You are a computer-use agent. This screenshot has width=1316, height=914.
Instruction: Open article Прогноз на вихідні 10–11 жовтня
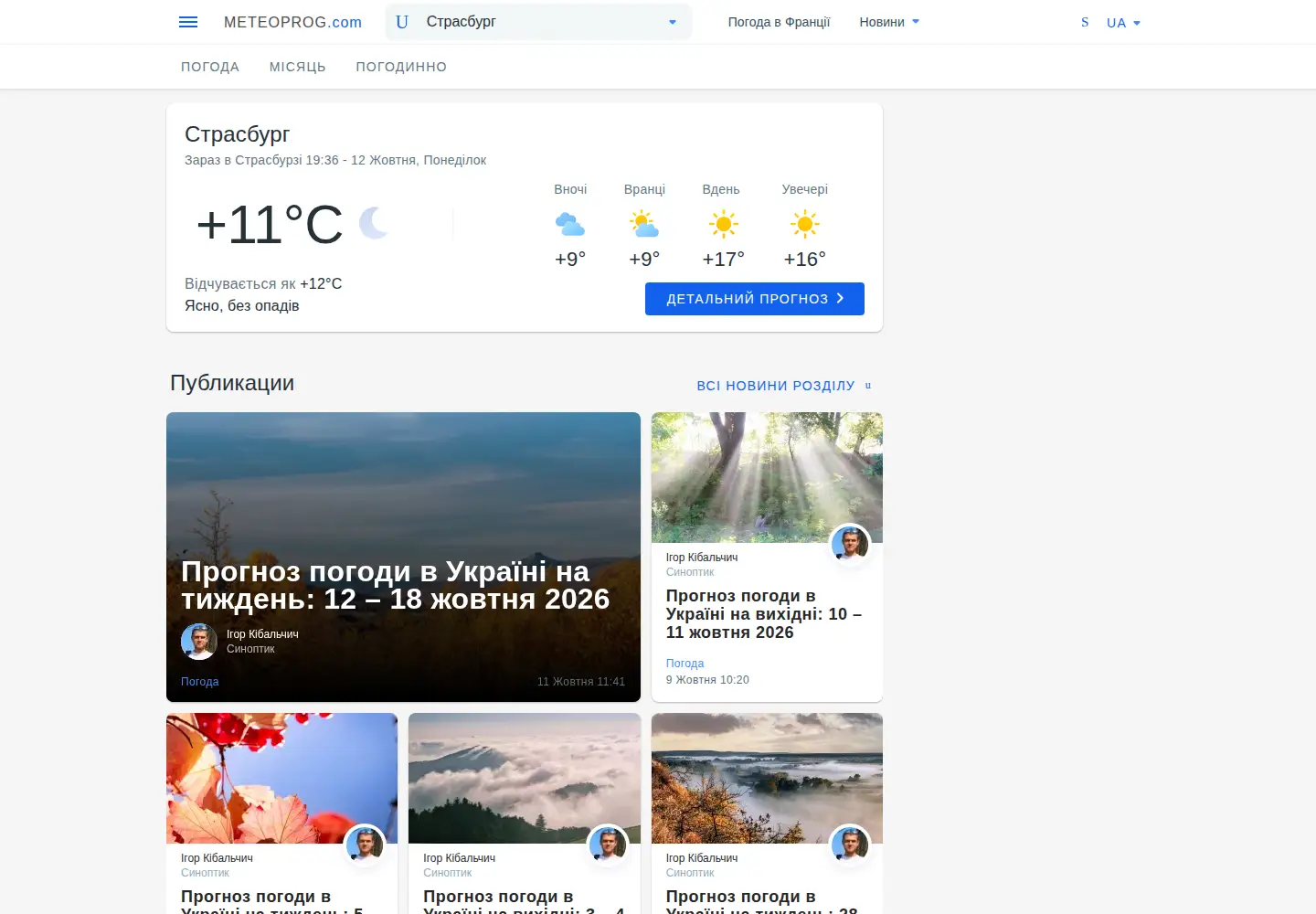click(x=764, y=614)
